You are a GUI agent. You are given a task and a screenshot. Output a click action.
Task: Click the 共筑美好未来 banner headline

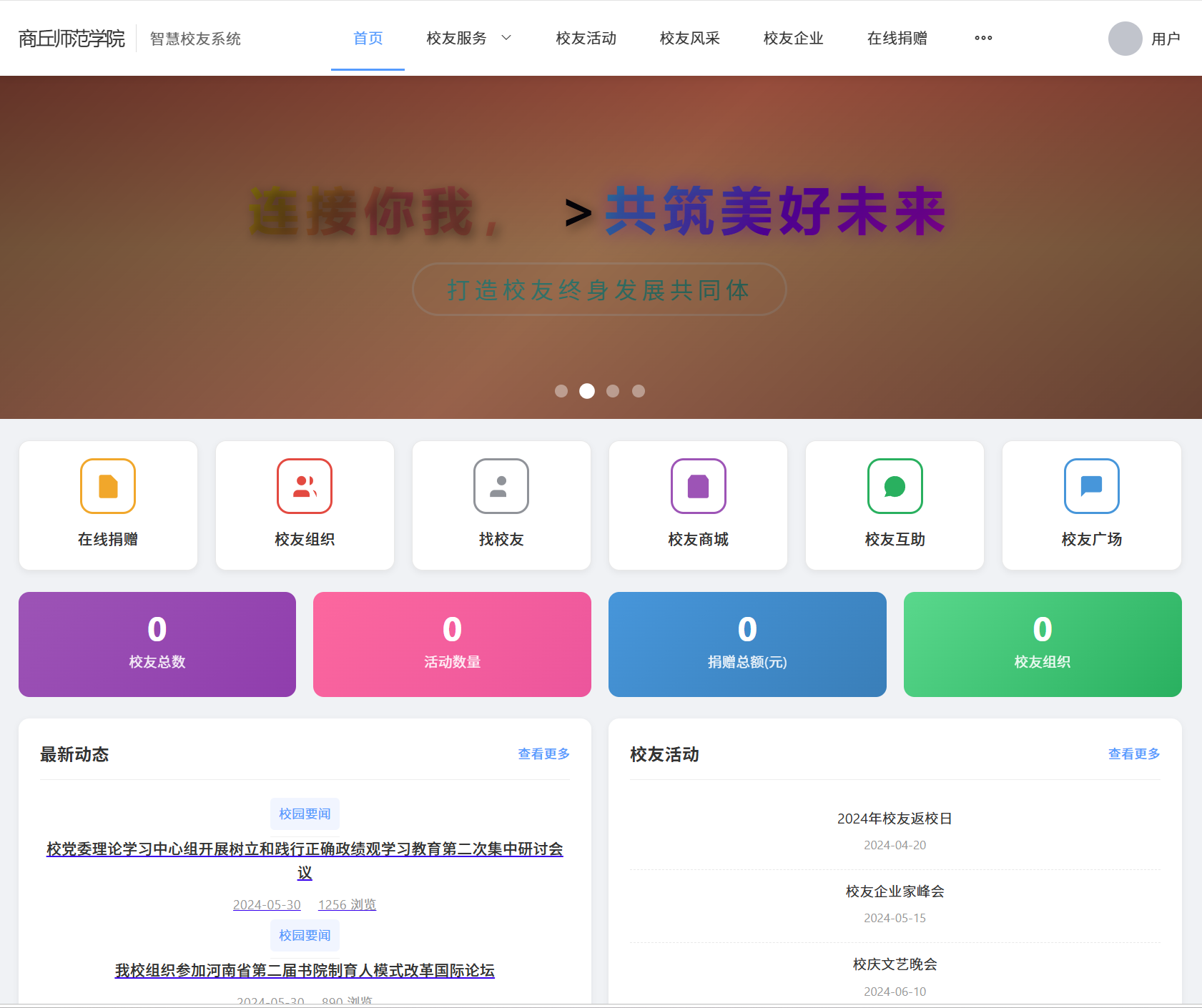pyautogui.click(x=776, y=212)
